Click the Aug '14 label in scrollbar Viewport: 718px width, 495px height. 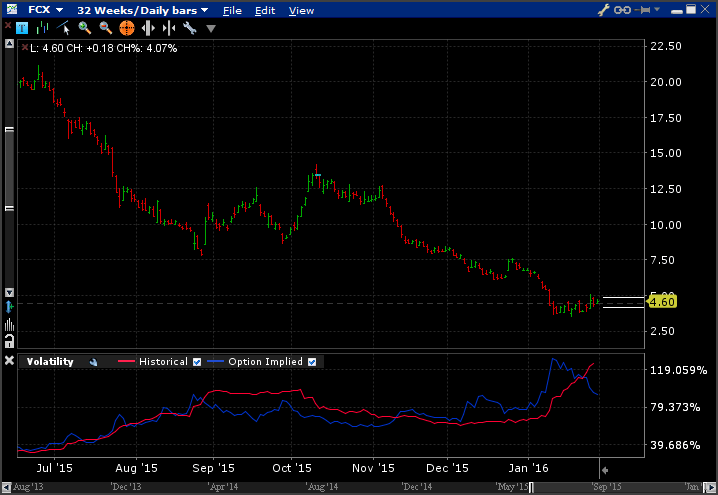coord(322,487)
